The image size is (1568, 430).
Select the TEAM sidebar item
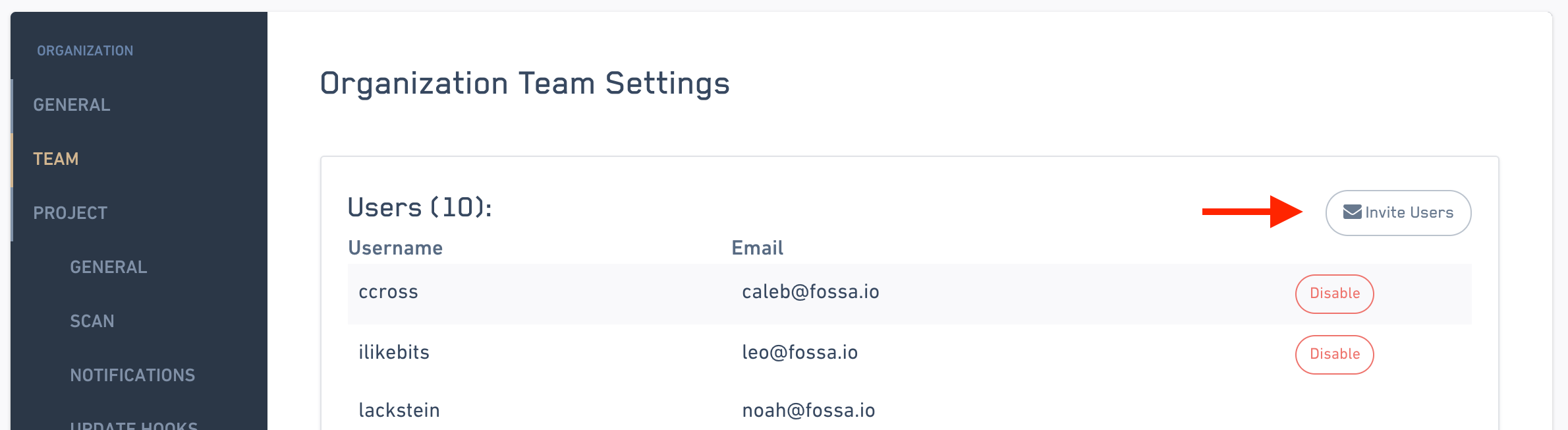[56, 159]
